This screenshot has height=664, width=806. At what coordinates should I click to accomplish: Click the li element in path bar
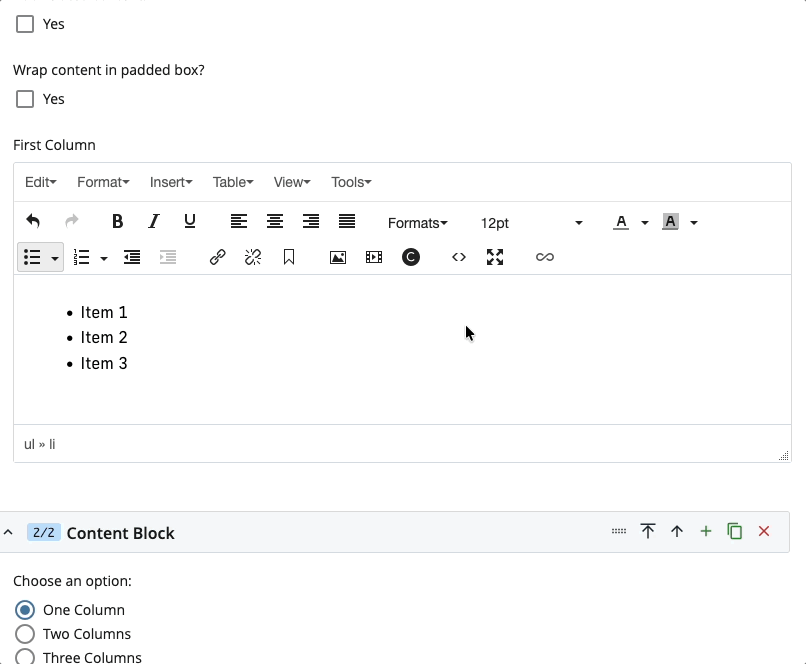pyautogui.click(x=52, y=444)
